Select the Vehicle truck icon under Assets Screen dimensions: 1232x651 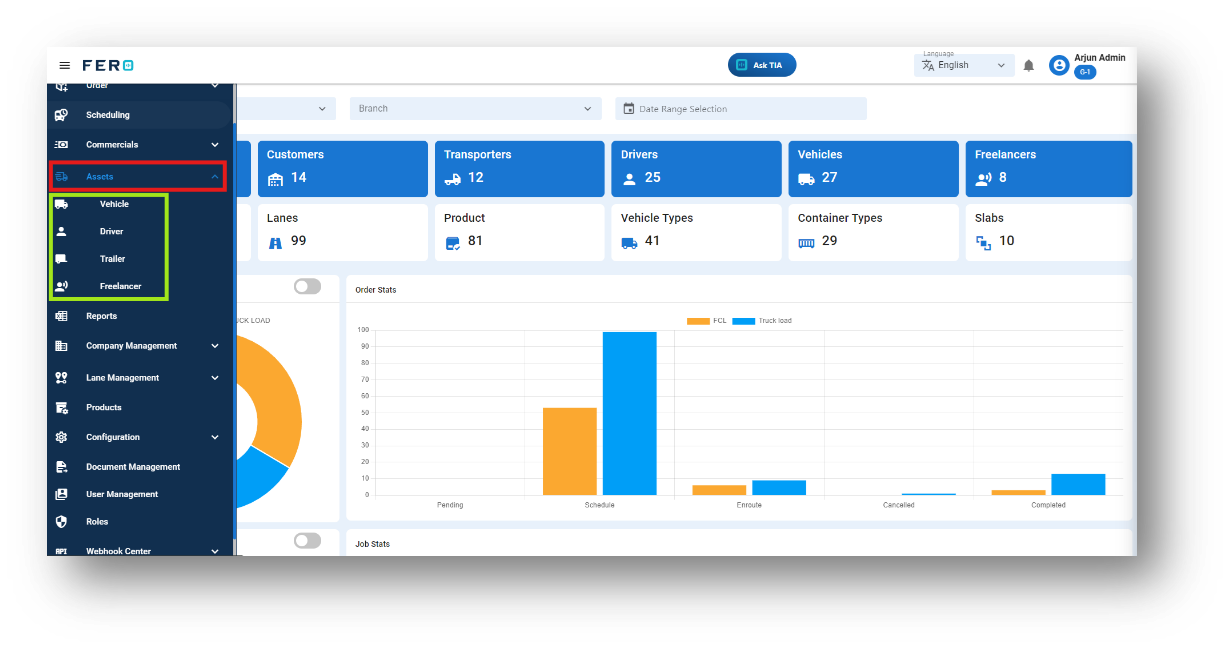tap(62, 204)
